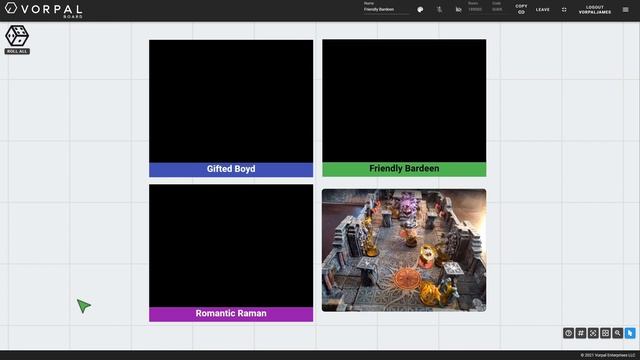
Task: Toggle the microphone mute icon in the header
Action: click(439, 9)
